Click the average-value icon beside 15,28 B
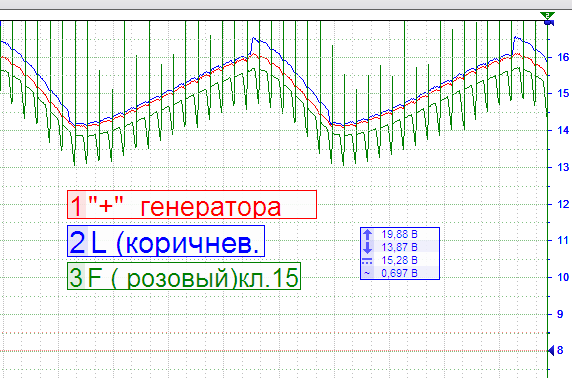Image resolution: width=572 pixels, height=378 pixels. [367, 261]
